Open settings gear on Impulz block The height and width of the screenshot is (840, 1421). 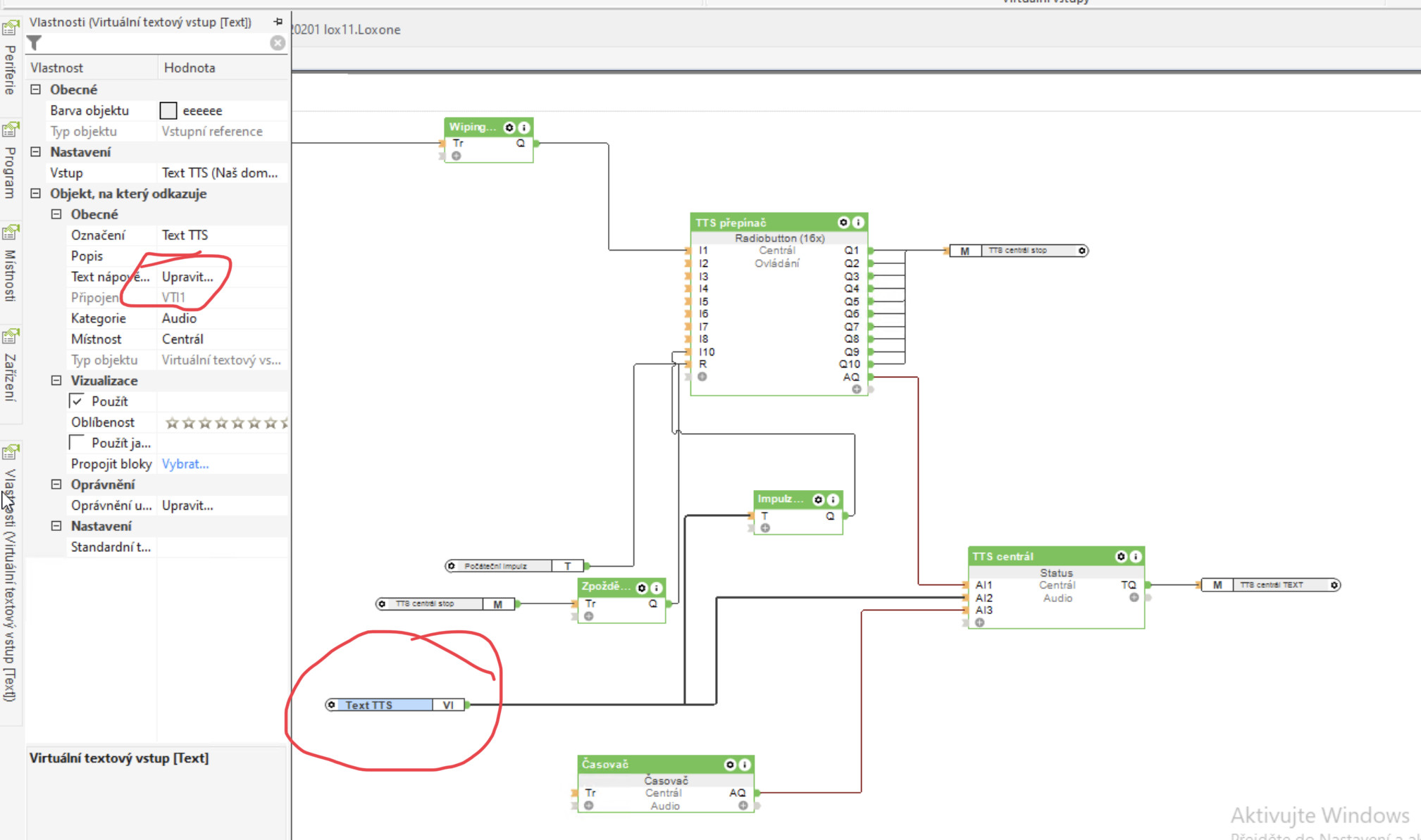818,499
